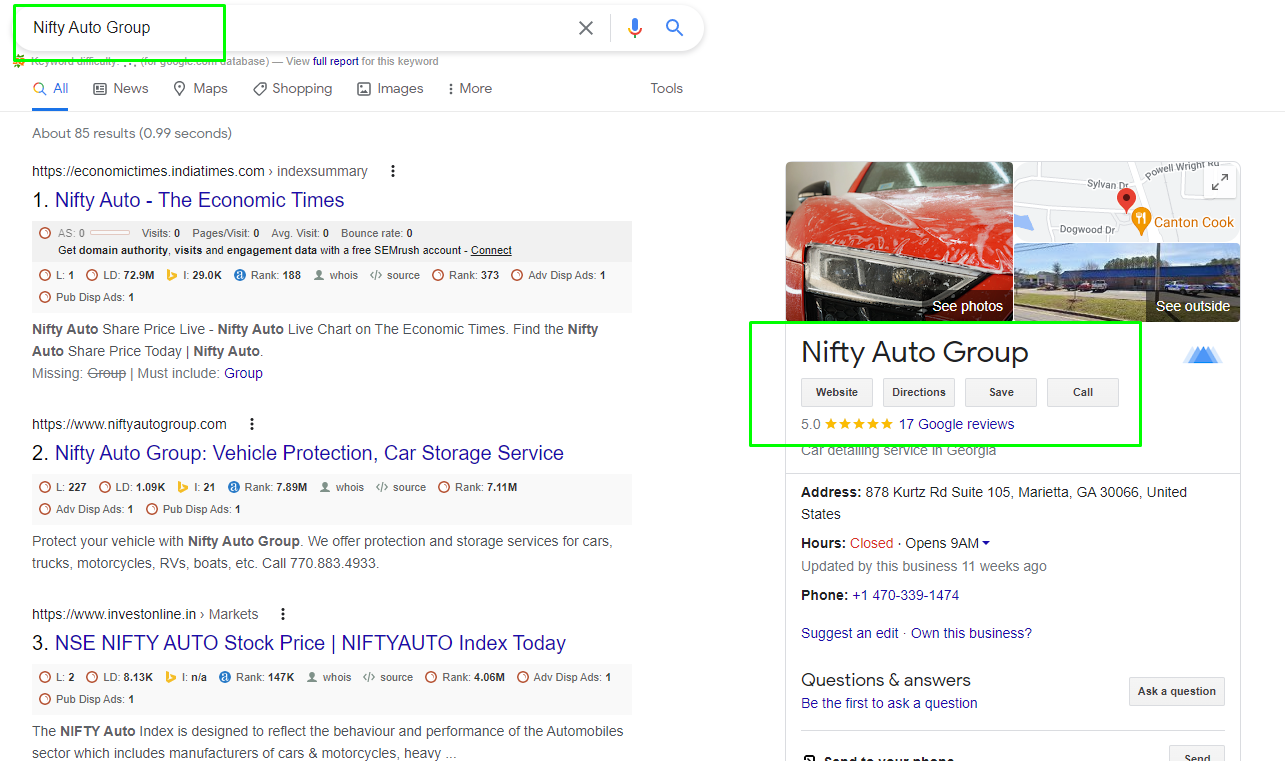Click the Alexa Rank: 188 metric
The image size is (1285, 761).
coord(267,275)
